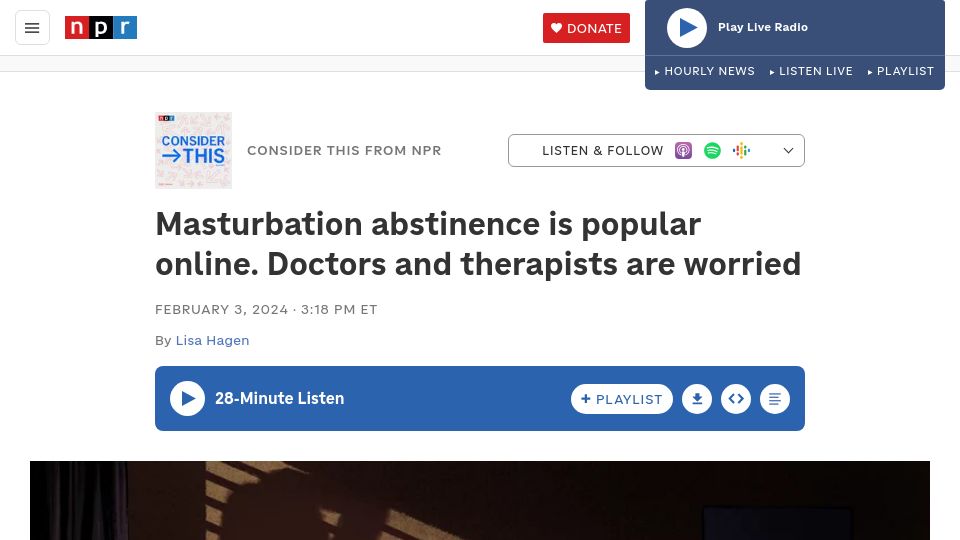Click the Listen & Follow label

coord(602,151)
